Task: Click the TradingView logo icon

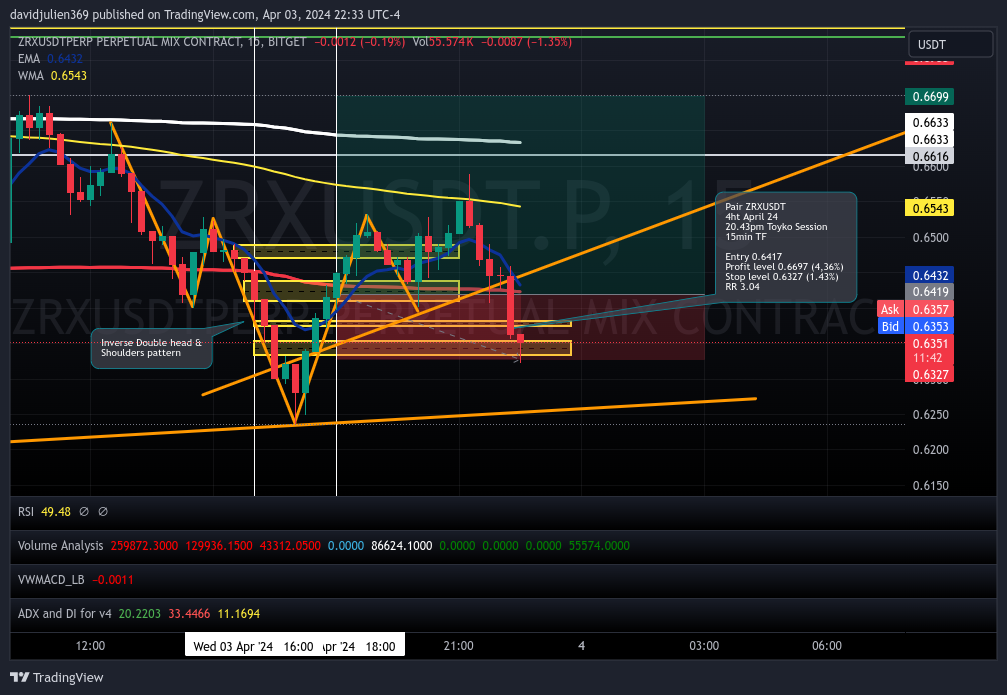Action: click(20, 677)
